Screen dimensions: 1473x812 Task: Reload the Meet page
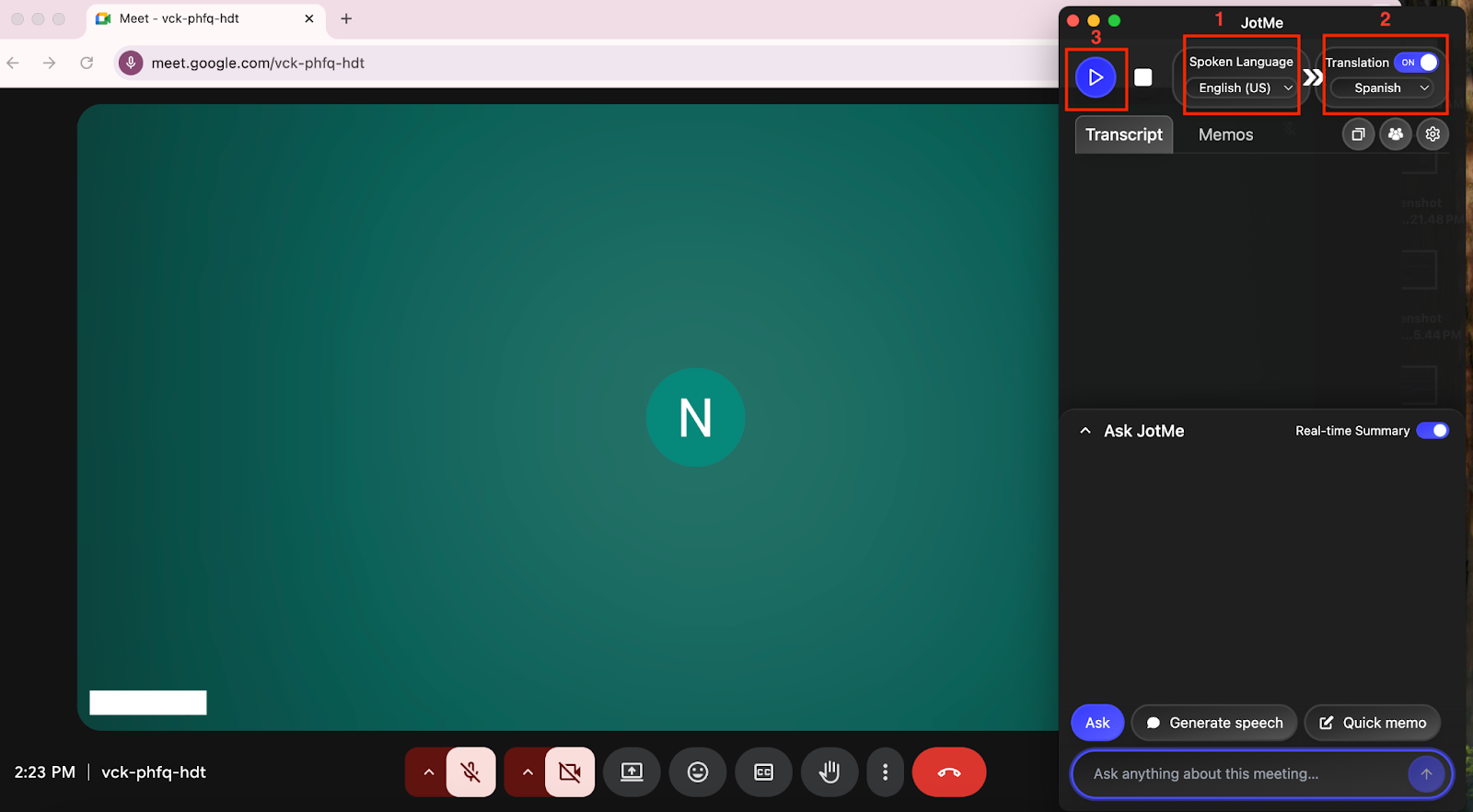coord(87,63)
